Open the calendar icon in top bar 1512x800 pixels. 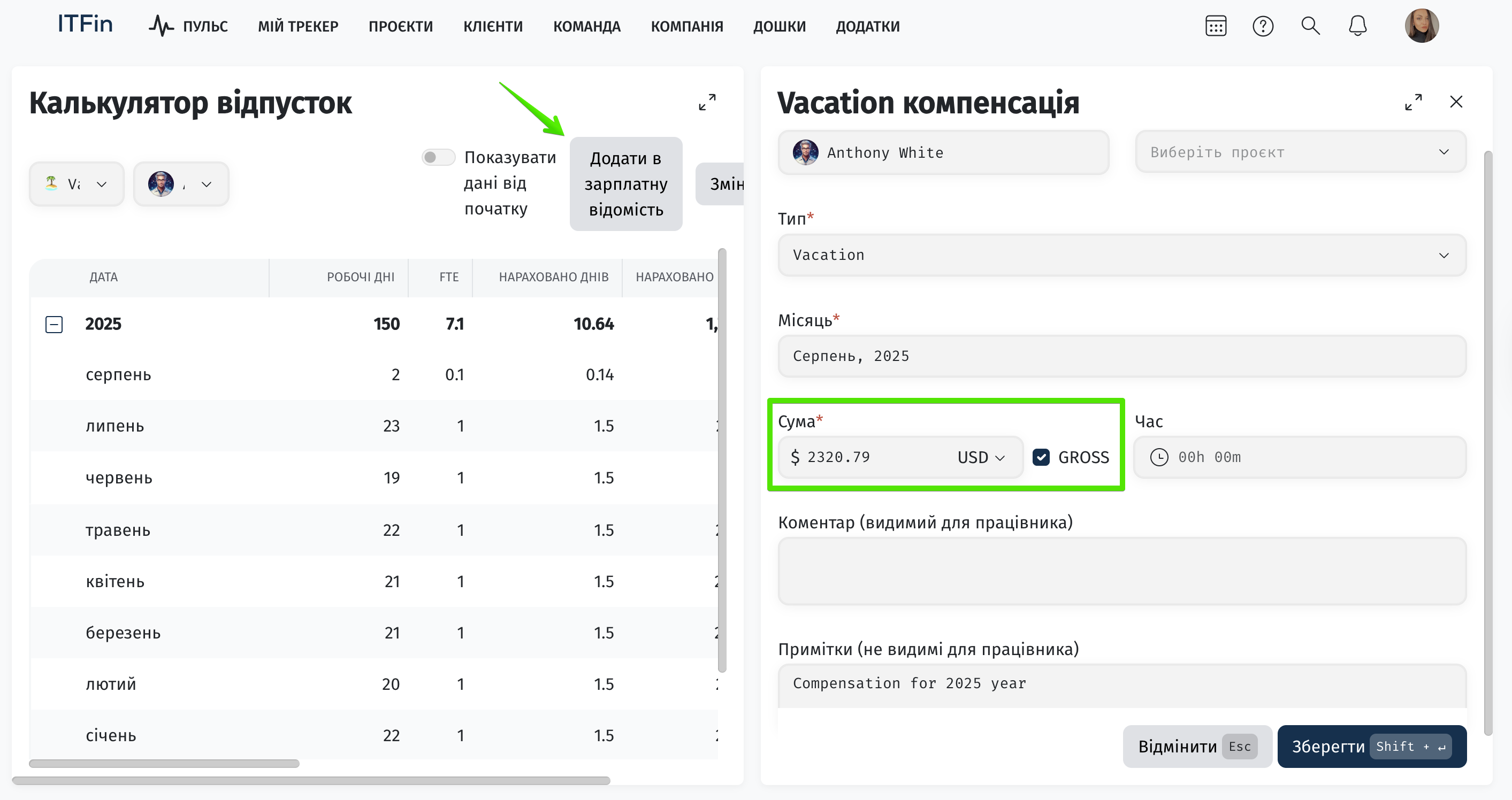[1216, 26]
